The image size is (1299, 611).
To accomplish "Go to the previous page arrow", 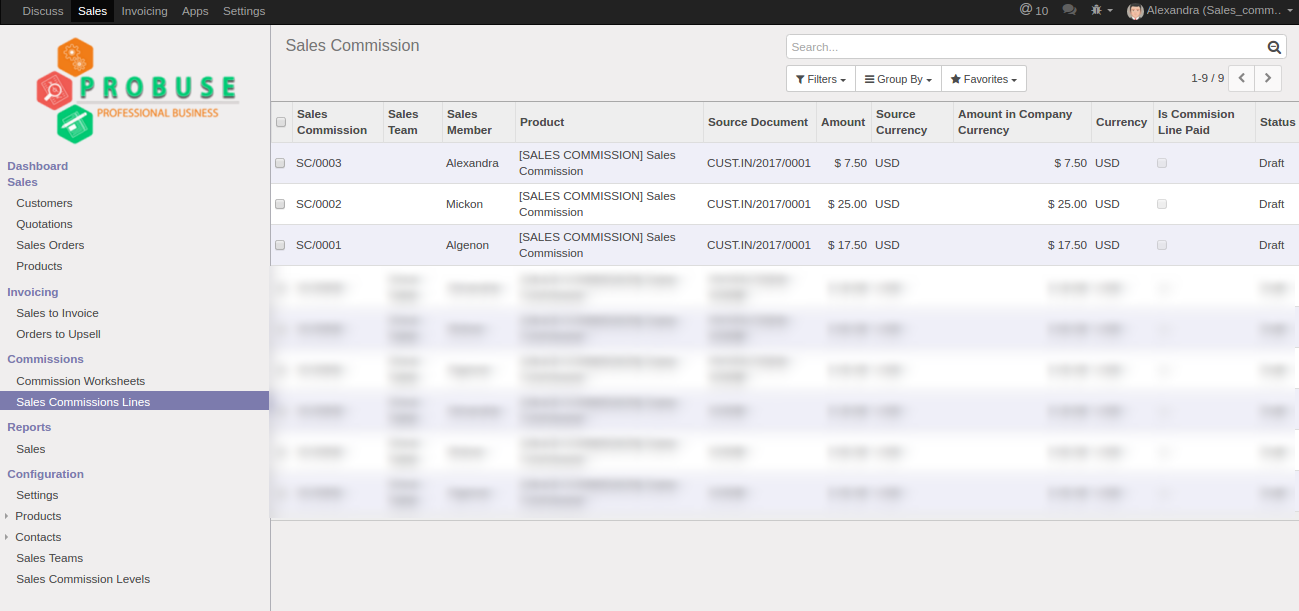I will pos(1241,78).
